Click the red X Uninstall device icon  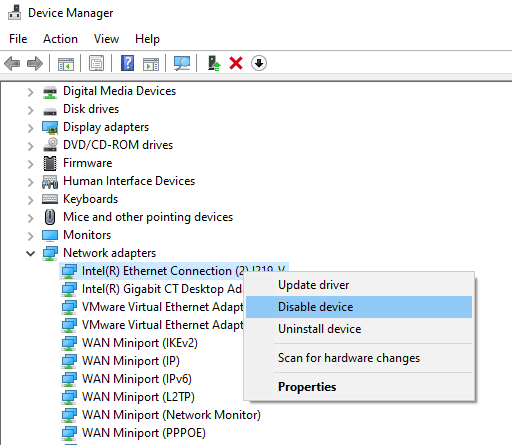point(236,63)
